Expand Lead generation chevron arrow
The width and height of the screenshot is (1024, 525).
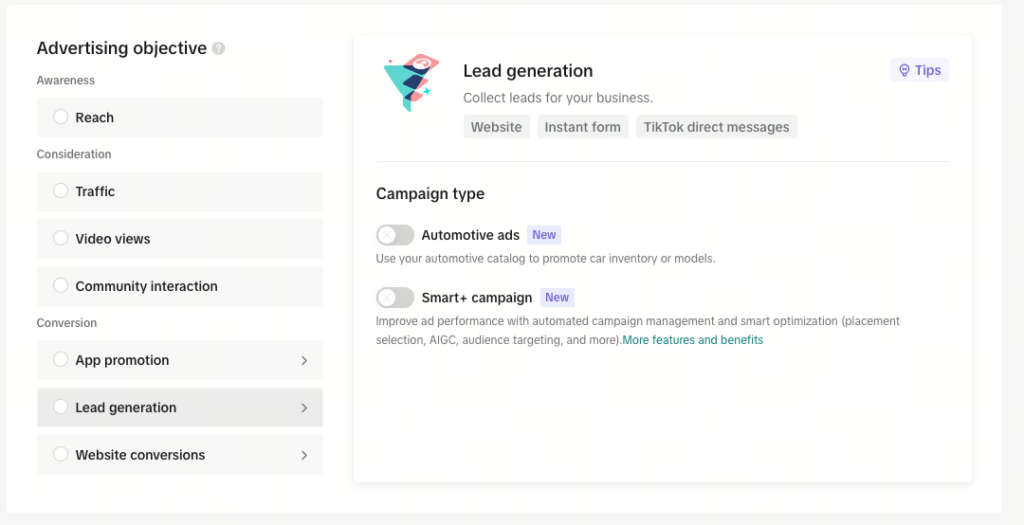304,407
